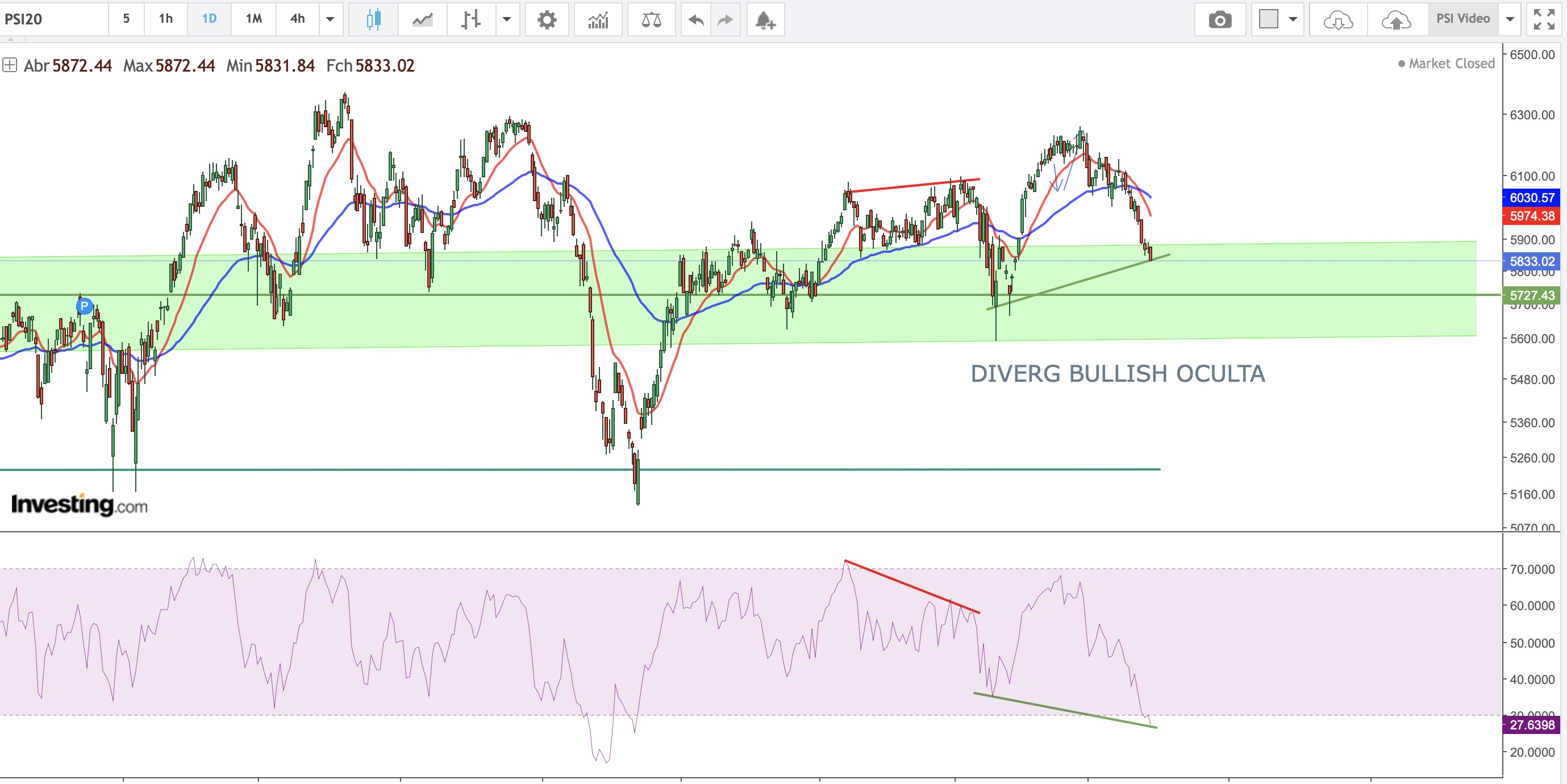Image resolution: width=1567 pixels, height=784 pixels.
Task: Take chart snapshot with camera
Action: 1220,19
